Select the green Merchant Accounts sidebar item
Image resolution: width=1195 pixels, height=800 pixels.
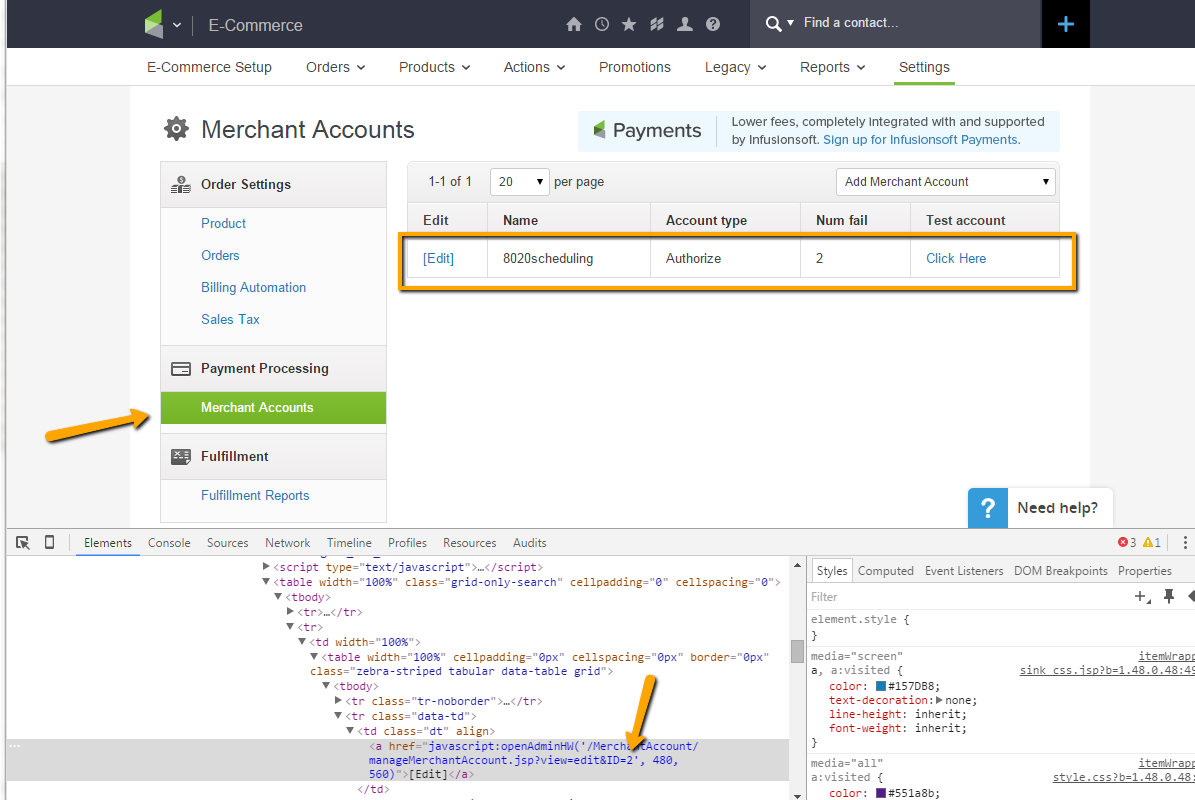(x=274, y=408)
